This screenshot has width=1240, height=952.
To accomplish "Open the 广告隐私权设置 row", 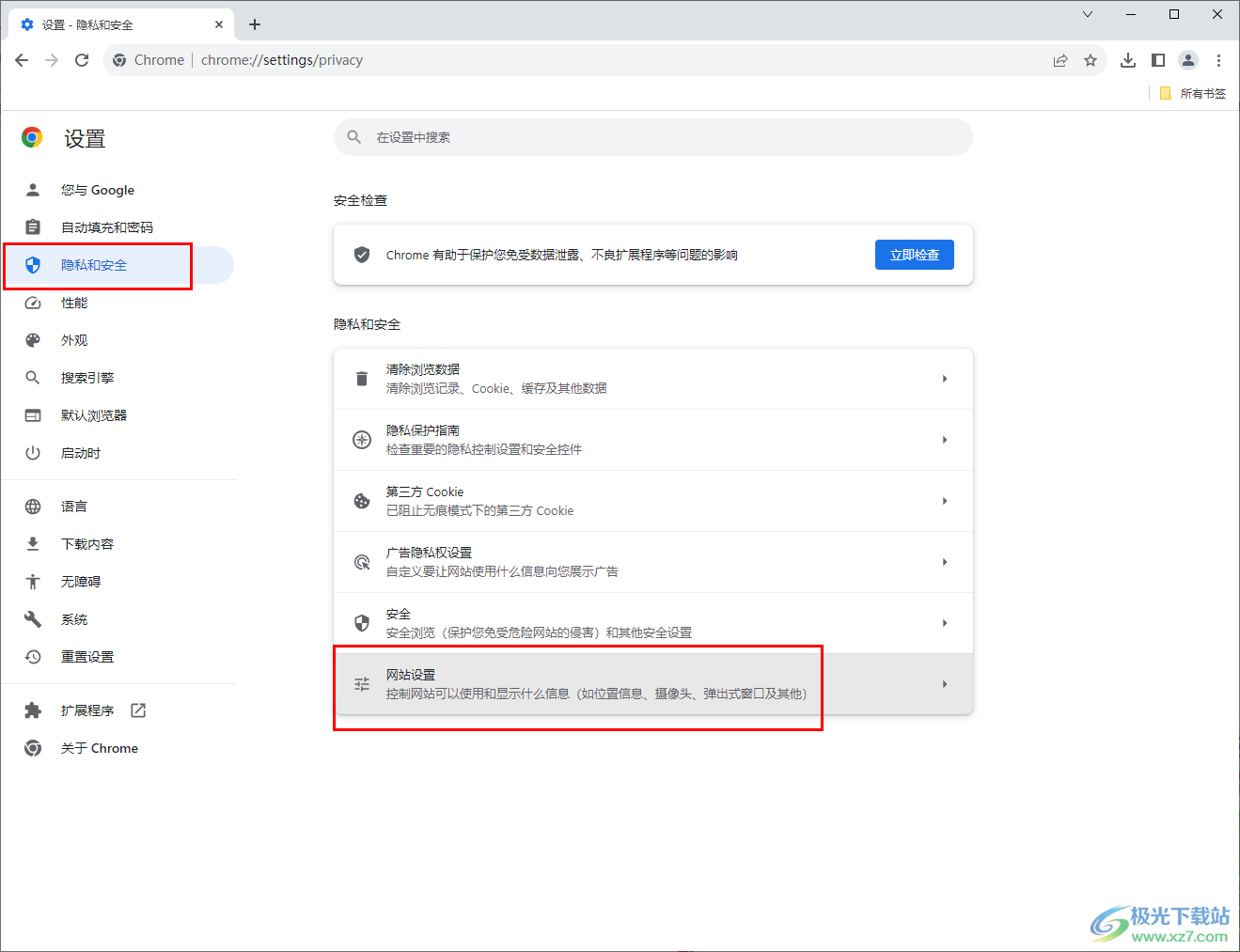I will pyautogui.click(x=653, y=562).
